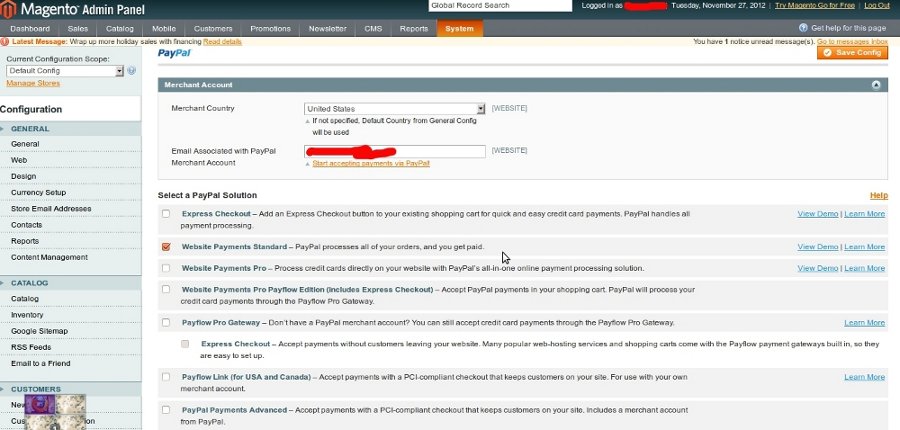
Task: Click Learn More for Payflow Pro Gateway
Action: 864,323
